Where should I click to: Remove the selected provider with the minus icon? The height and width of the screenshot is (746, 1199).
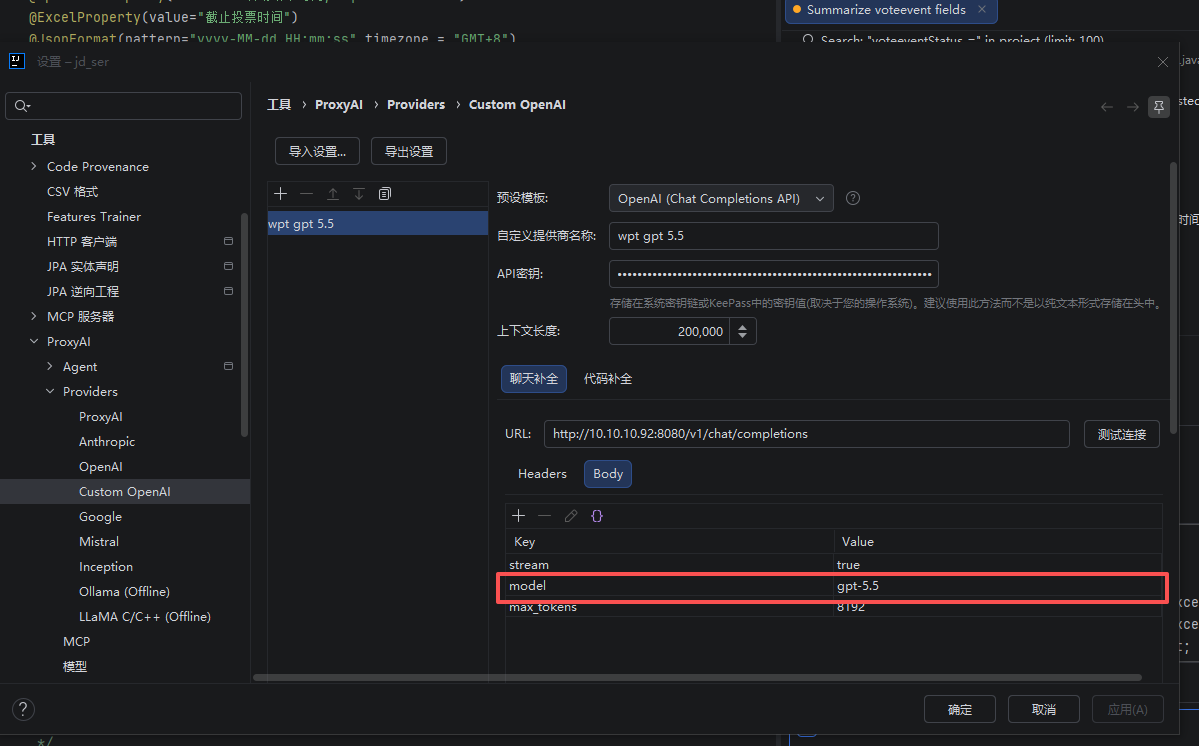pos(307,194)
